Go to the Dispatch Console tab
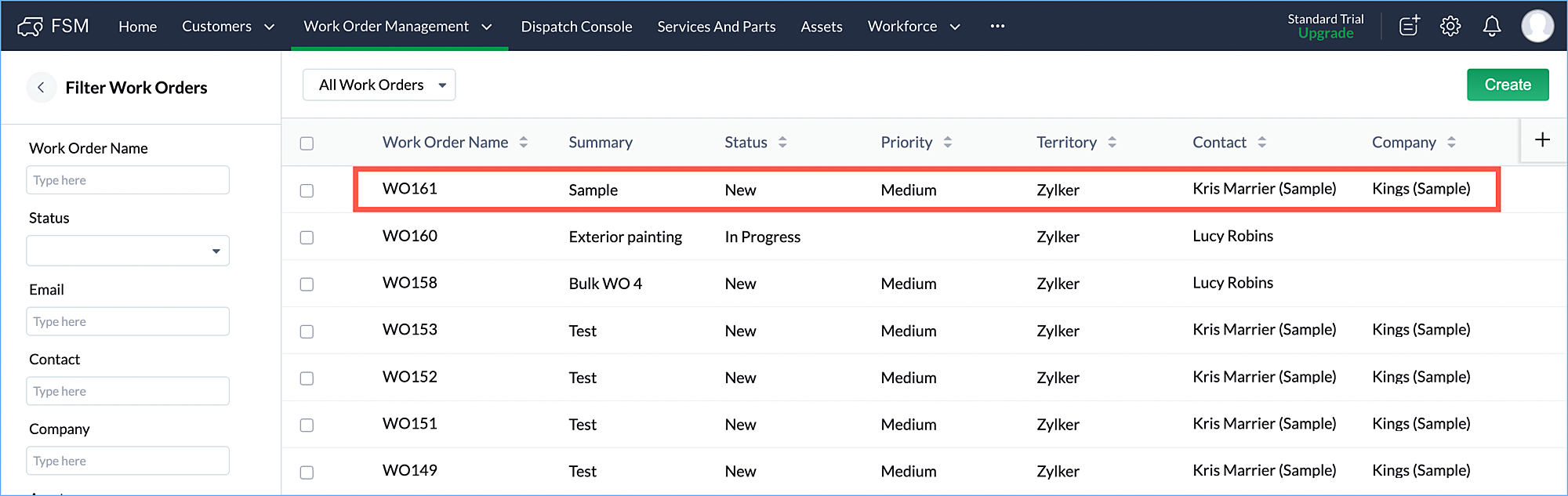 [x=576, y=27]
